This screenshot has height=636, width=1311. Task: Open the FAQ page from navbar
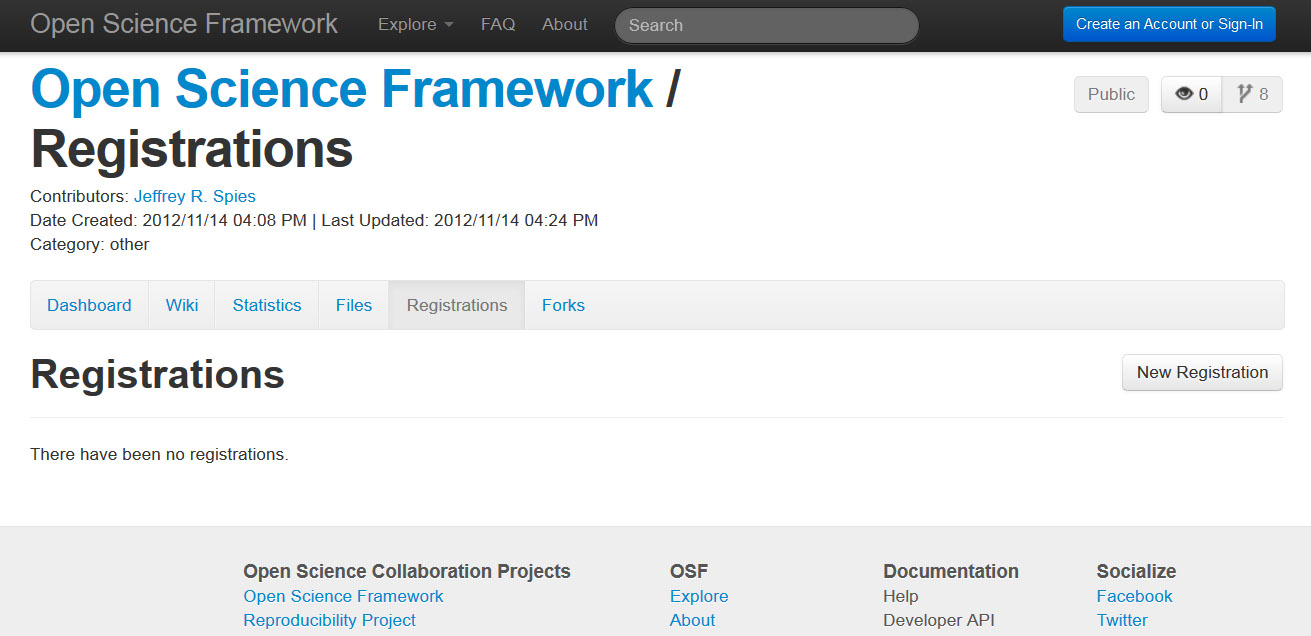tap(498, 24)
